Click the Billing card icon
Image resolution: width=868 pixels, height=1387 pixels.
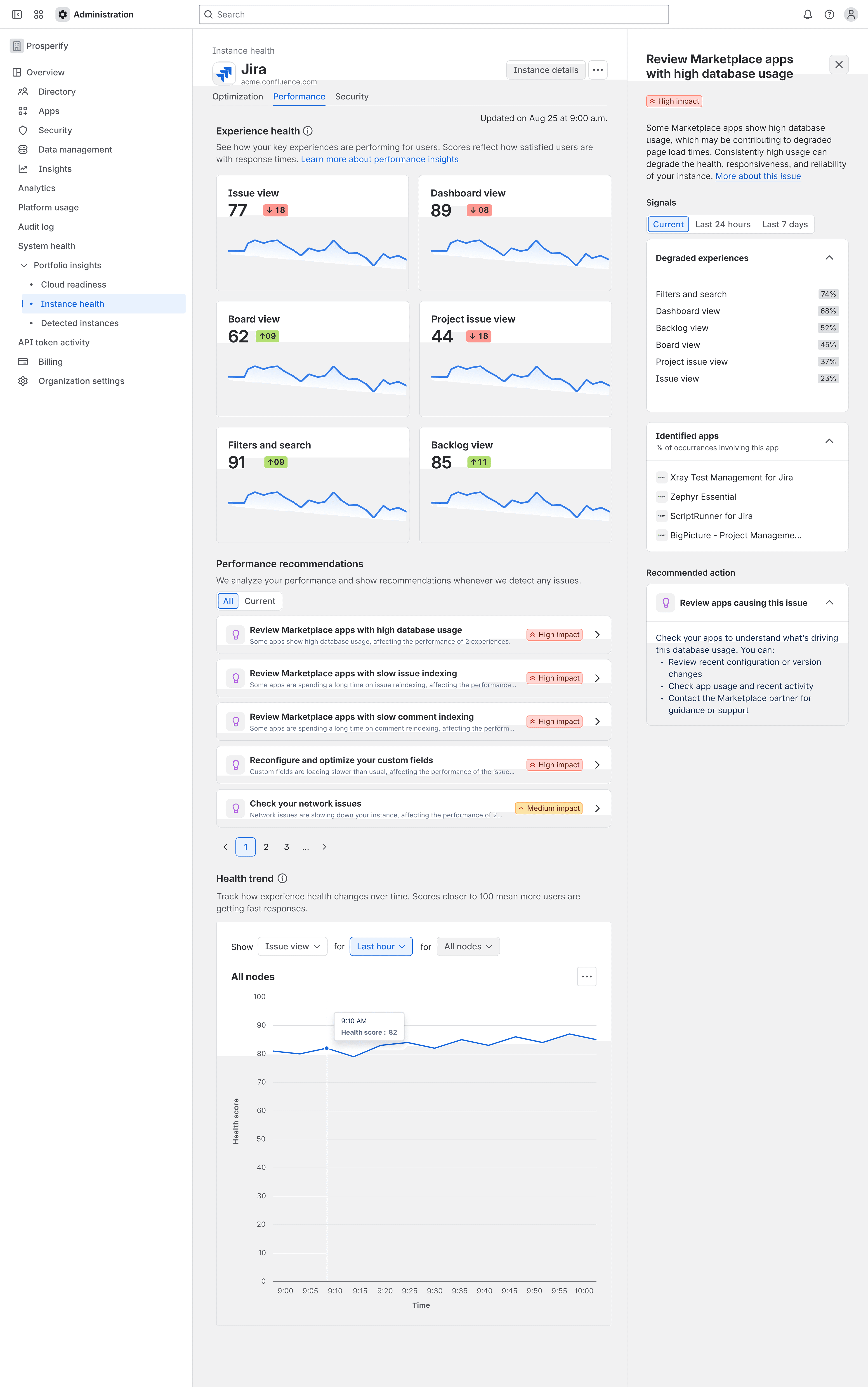(23, 362)
